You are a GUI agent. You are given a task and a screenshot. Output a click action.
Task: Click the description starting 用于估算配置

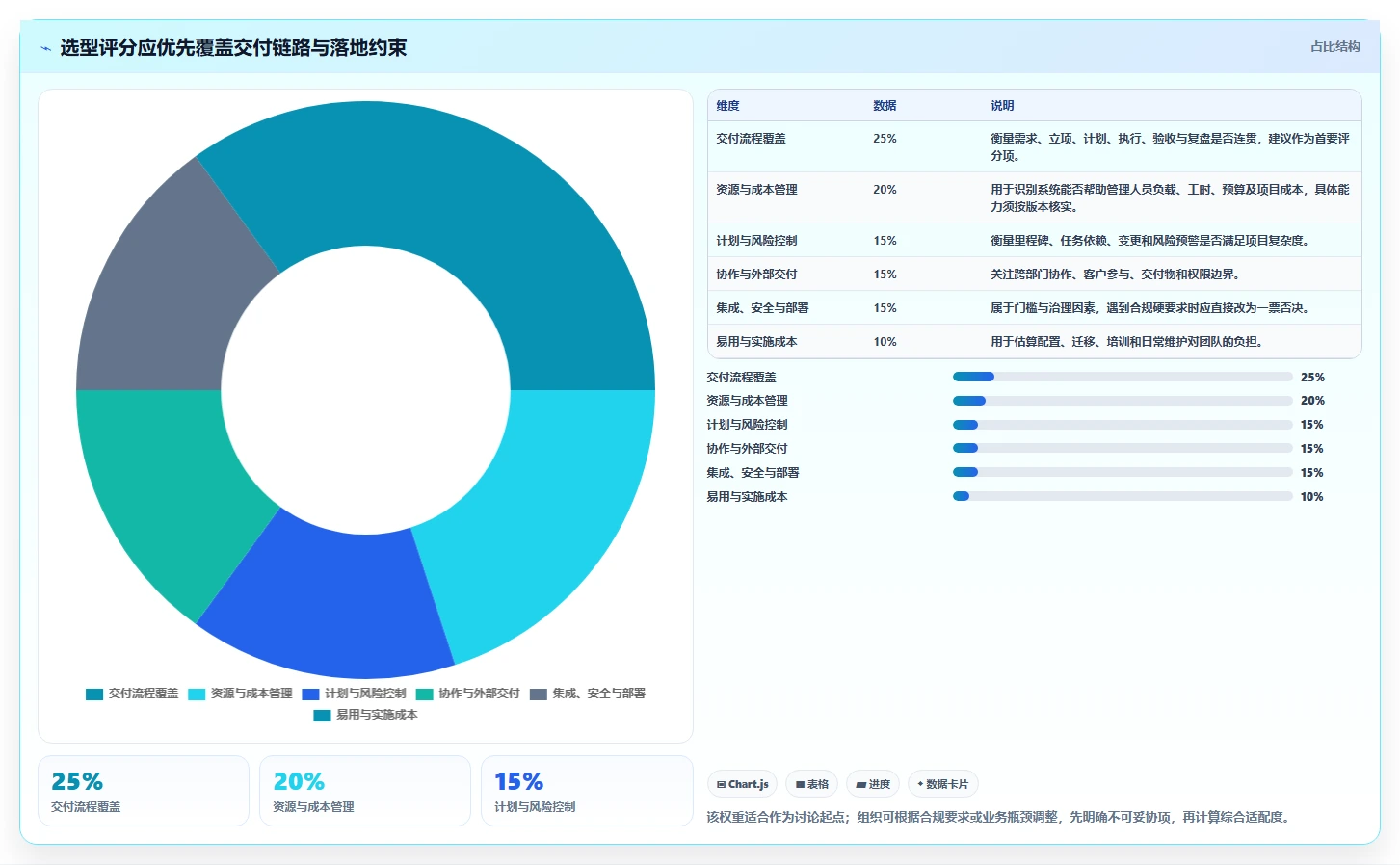[x=1126, y=342]
